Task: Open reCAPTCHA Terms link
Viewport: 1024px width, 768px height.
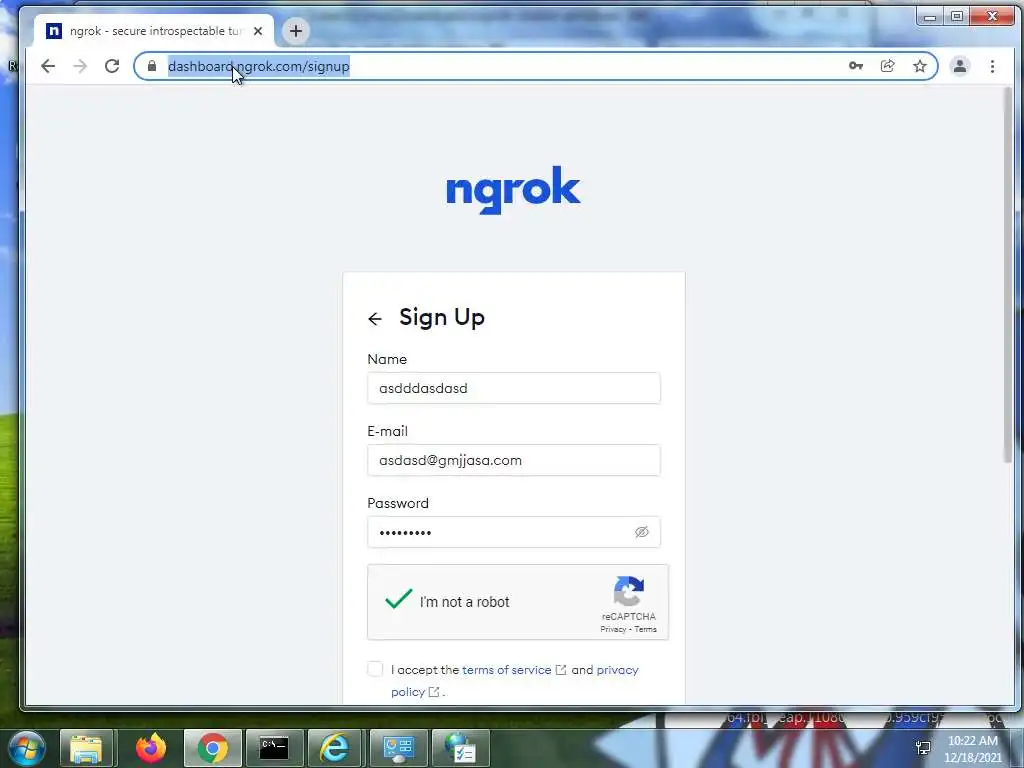Action: coord(645,630)
